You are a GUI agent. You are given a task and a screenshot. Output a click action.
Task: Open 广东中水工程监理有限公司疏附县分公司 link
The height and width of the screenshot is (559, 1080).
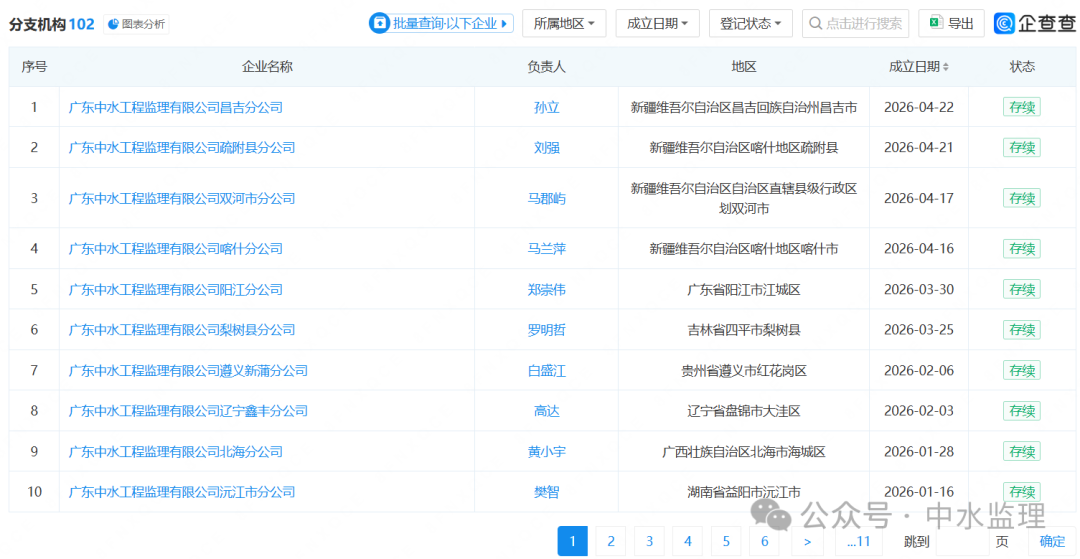(x=182, y=147)
